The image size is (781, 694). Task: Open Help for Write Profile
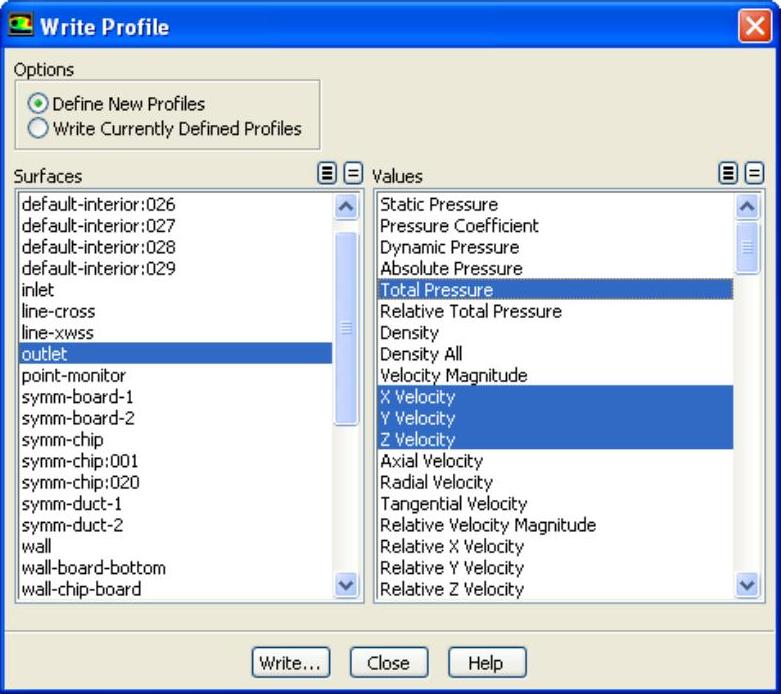coord(486,662)
